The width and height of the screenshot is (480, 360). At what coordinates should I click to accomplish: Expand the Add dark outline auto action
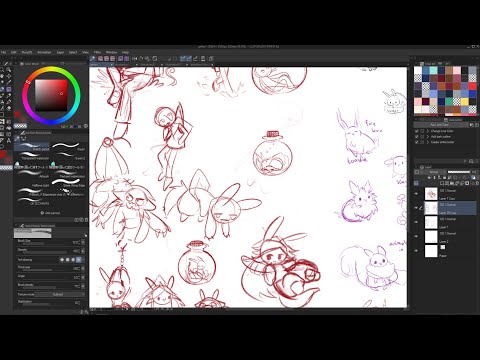[428, 136]
